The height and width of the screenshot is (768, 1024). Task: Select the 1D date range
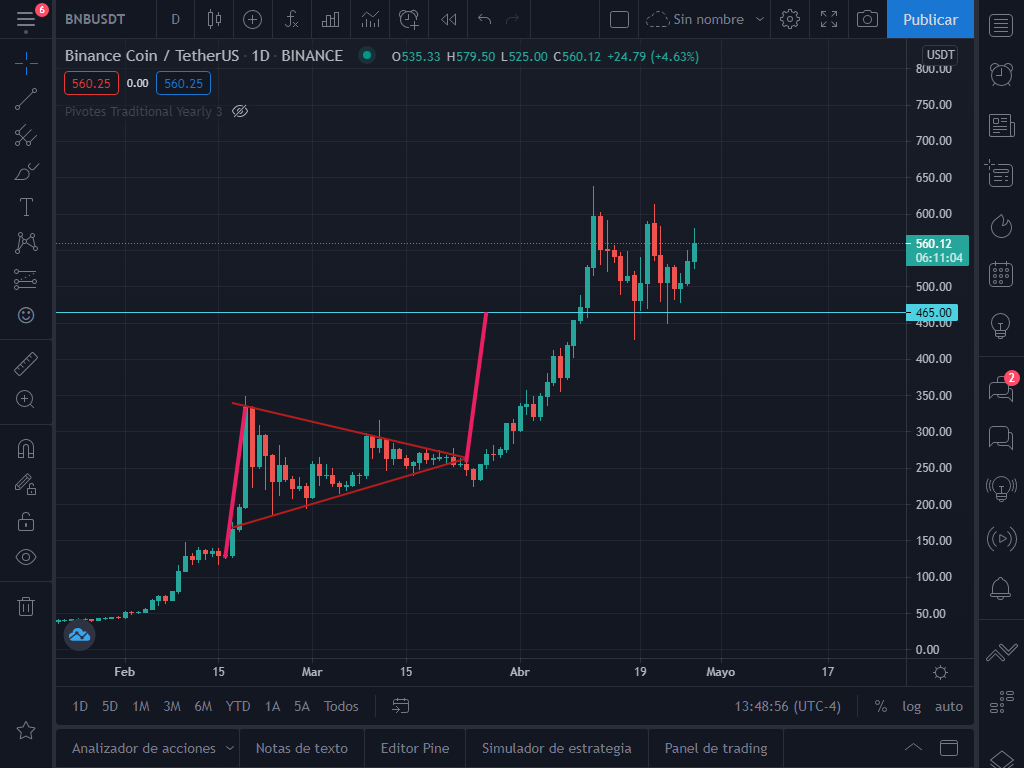(80, 707)
